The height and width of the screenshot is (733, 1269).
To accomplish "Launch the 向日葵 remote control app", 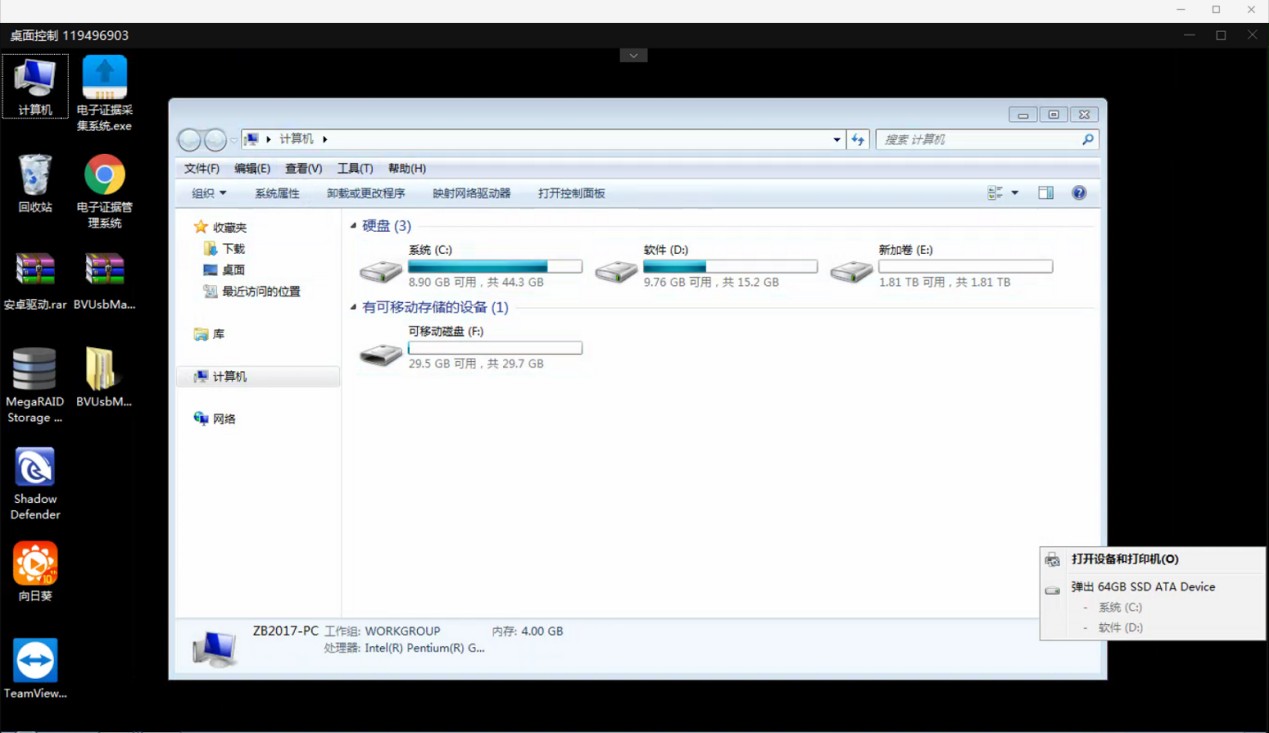I will pos(35,565).
